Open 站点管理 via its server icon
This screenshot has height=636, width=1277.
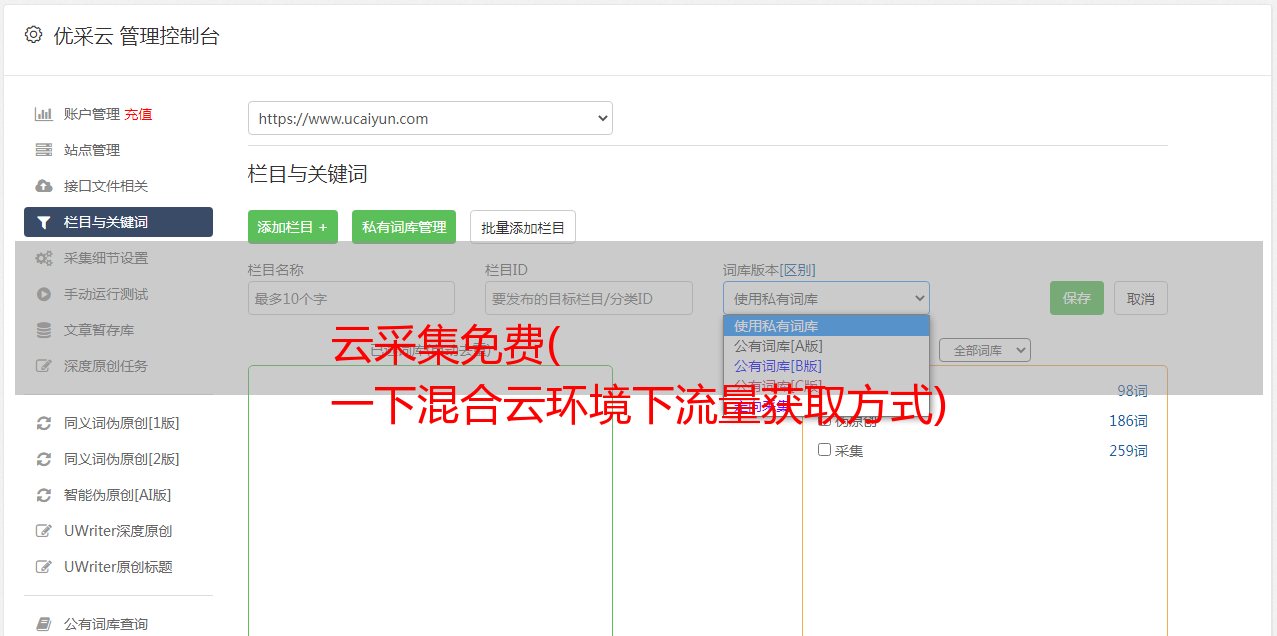coord(44,150)
